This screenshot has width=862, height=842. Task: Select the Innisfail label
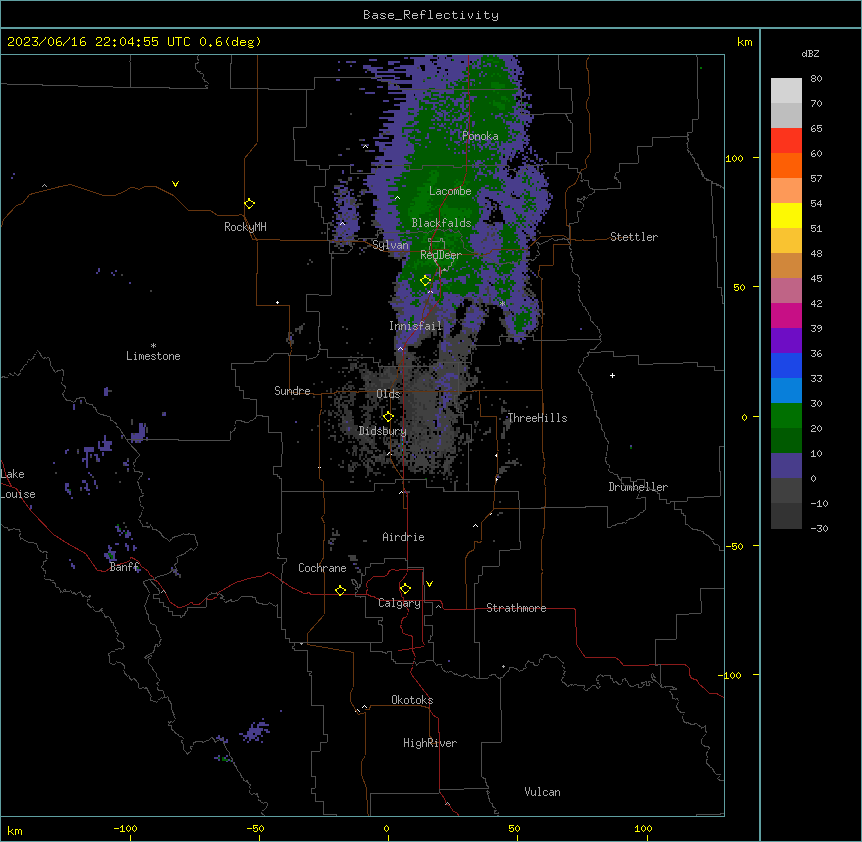[415, 326]
